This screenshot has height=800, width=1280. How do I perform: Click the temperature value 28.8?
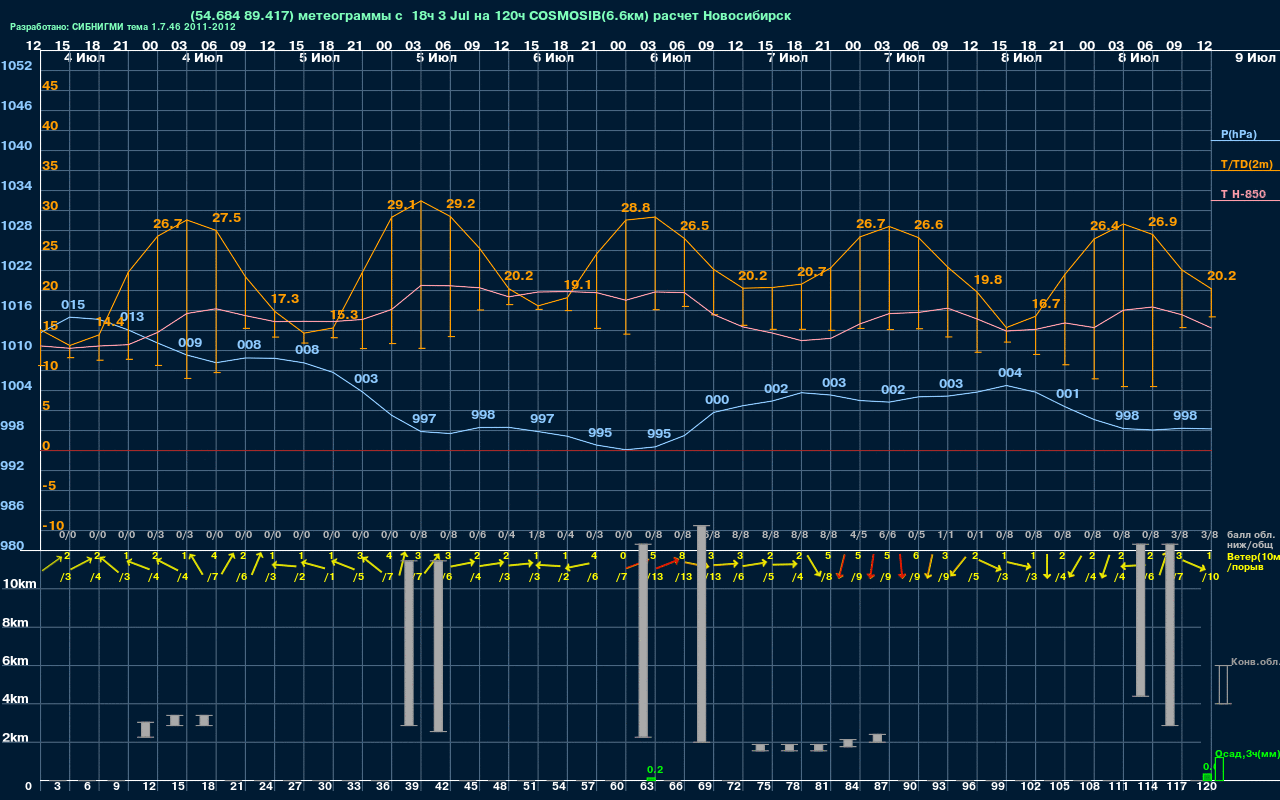coord(635,207)
